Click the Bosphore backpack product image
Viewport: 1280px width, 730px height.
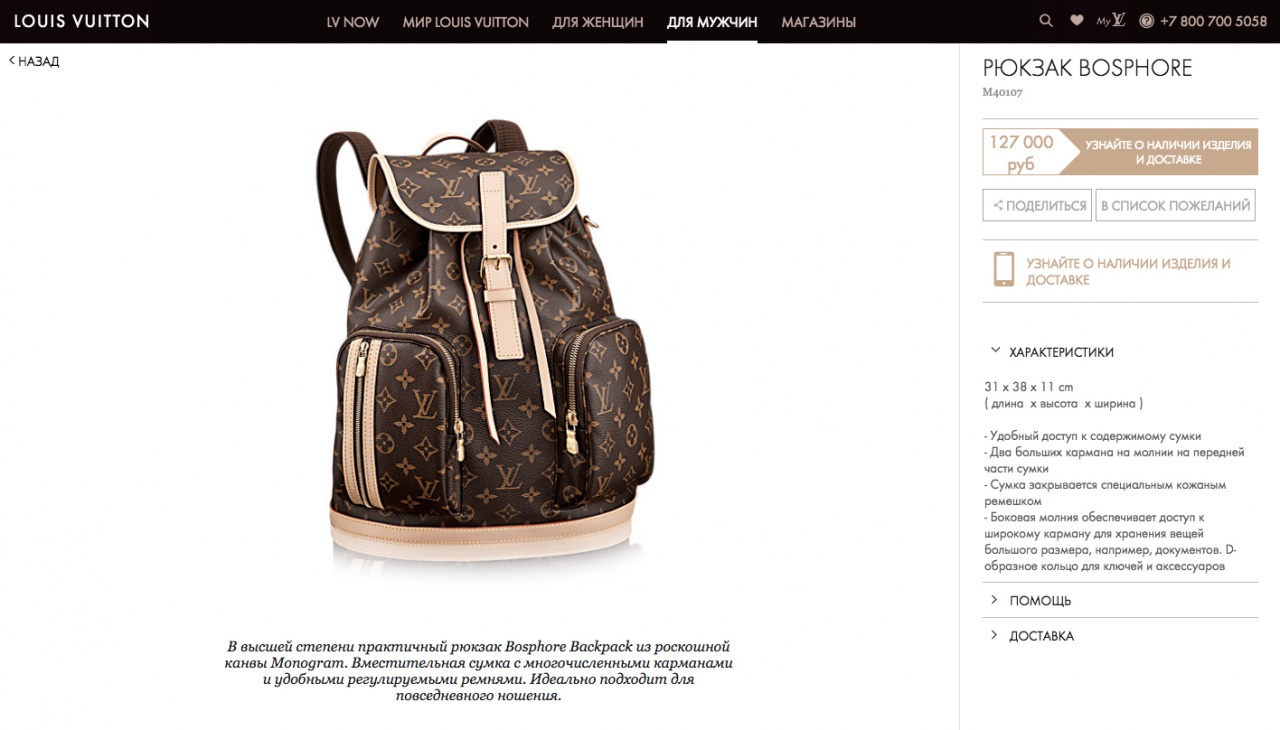click(x=480, y=345)
